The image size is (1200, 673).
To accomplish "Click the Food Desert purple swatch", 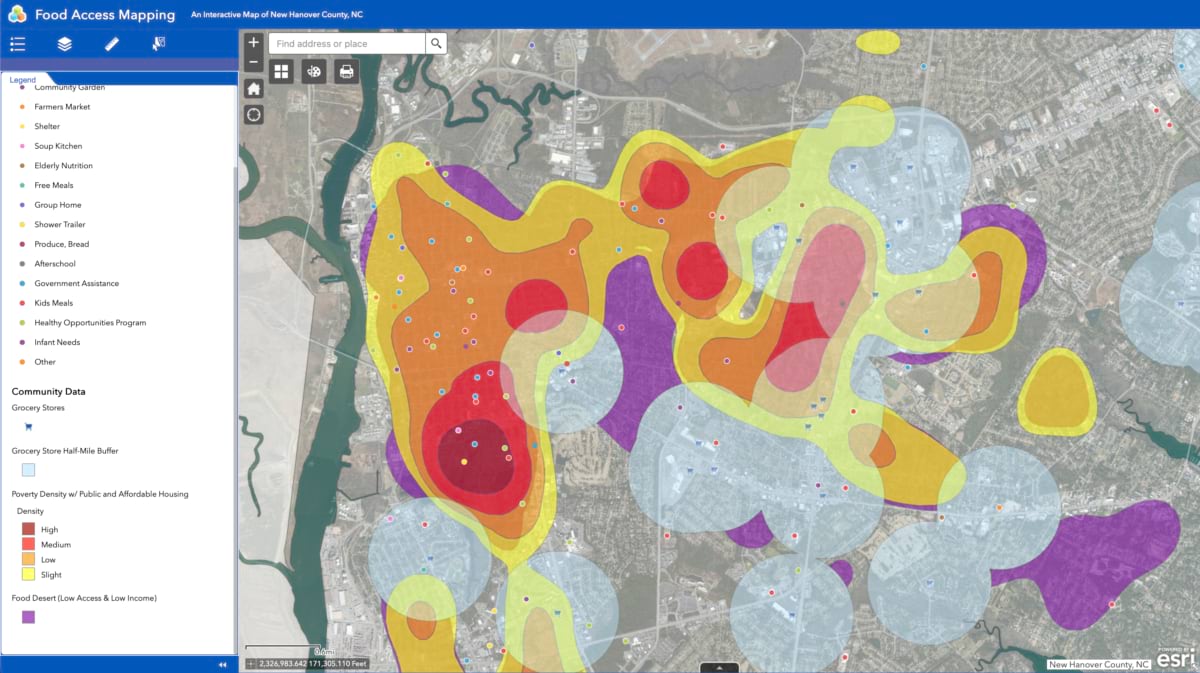I will (28, 617).
